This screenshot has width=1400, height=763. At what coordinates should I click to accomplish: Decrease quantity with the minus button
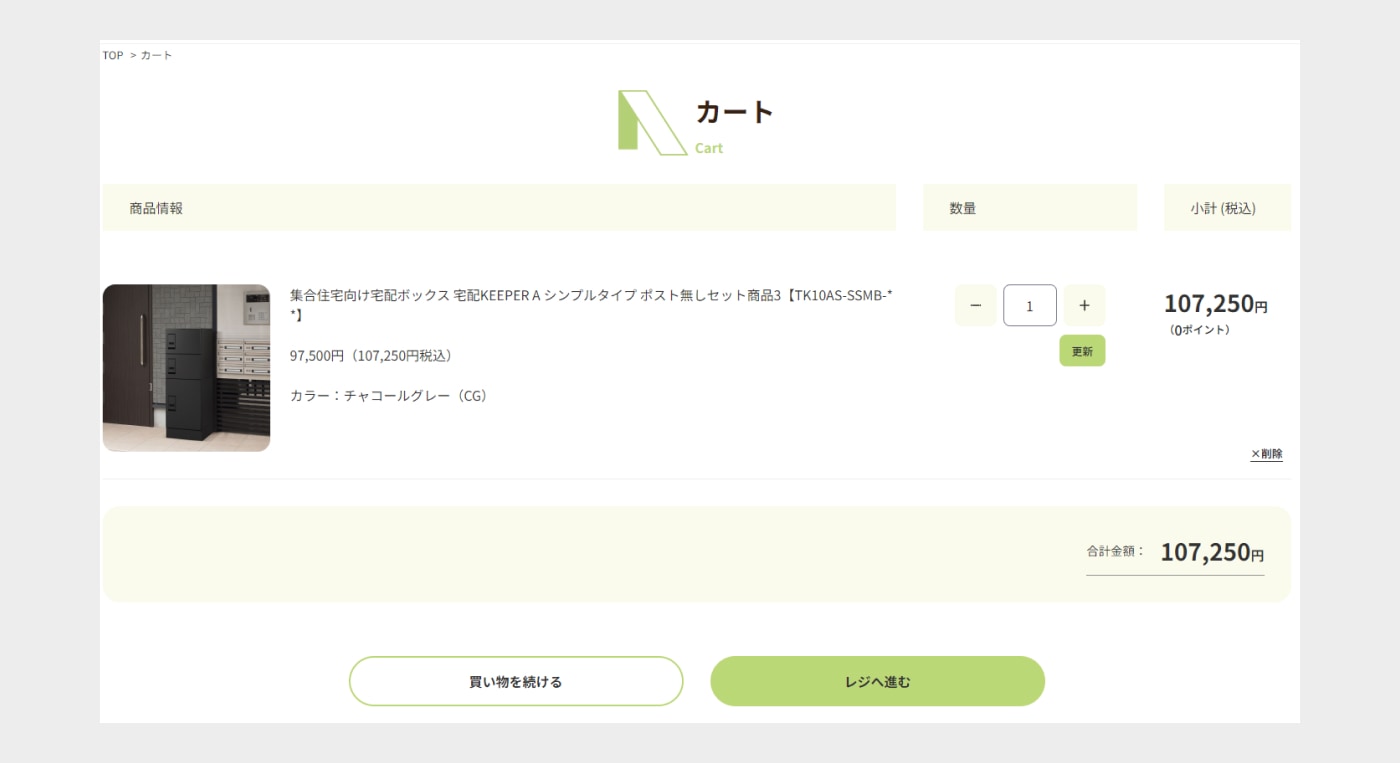coord(975,306)
